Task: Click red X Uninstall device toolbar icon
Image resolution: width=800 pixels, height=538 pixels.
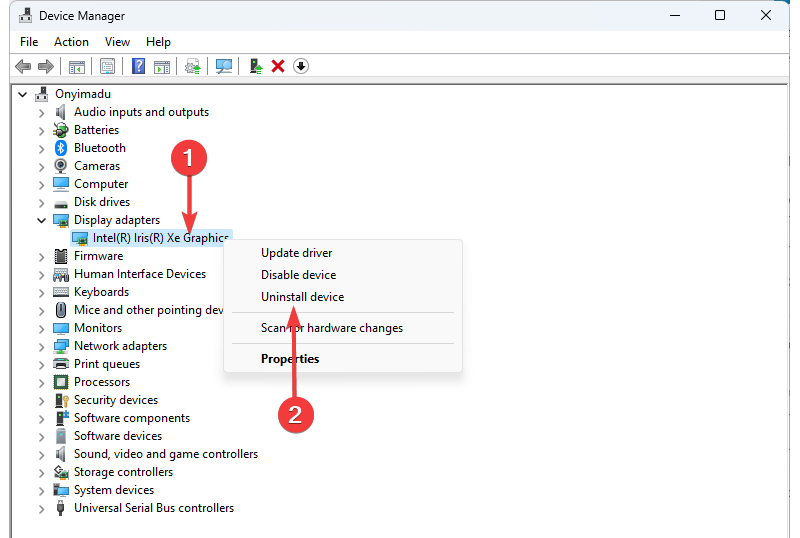Action: 278,66
